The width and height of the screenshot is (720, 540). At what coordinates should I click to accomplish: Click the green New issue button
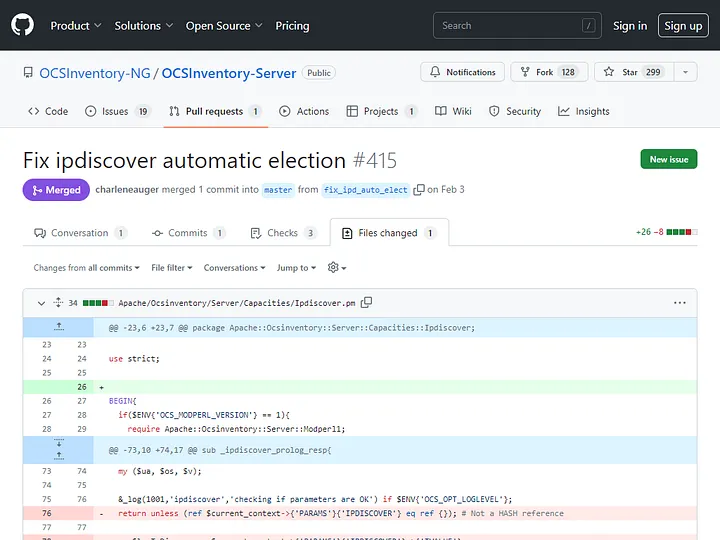coord(669,159)
